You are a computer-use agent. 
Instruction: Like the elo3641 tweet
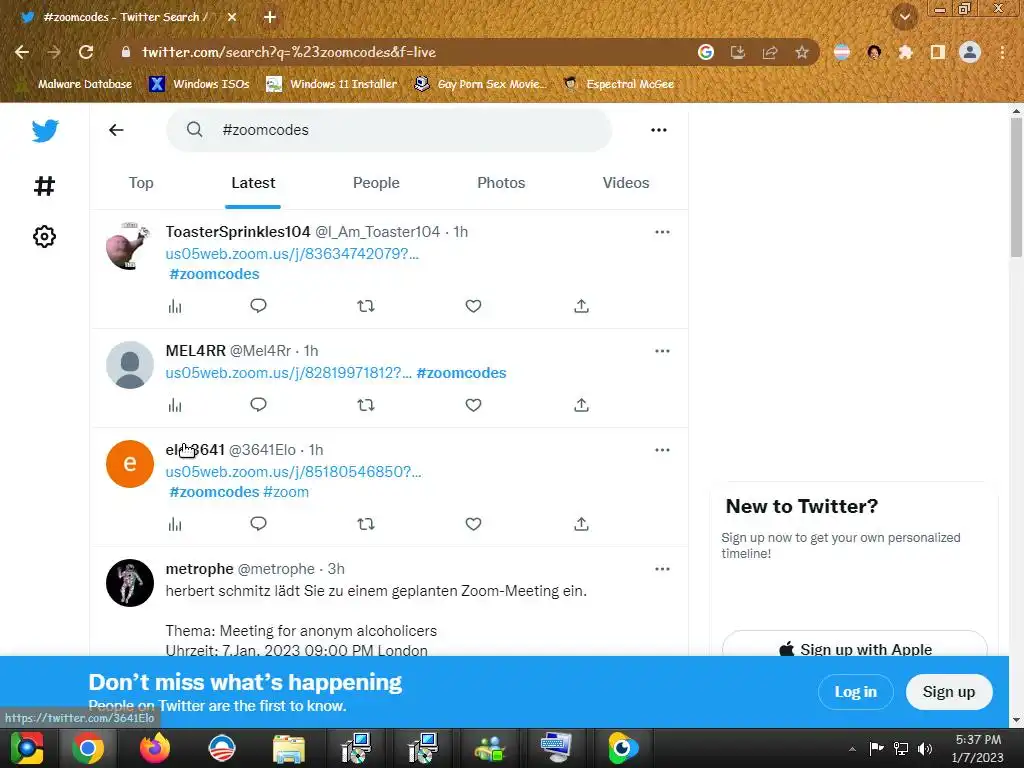[x=473, y=524]
